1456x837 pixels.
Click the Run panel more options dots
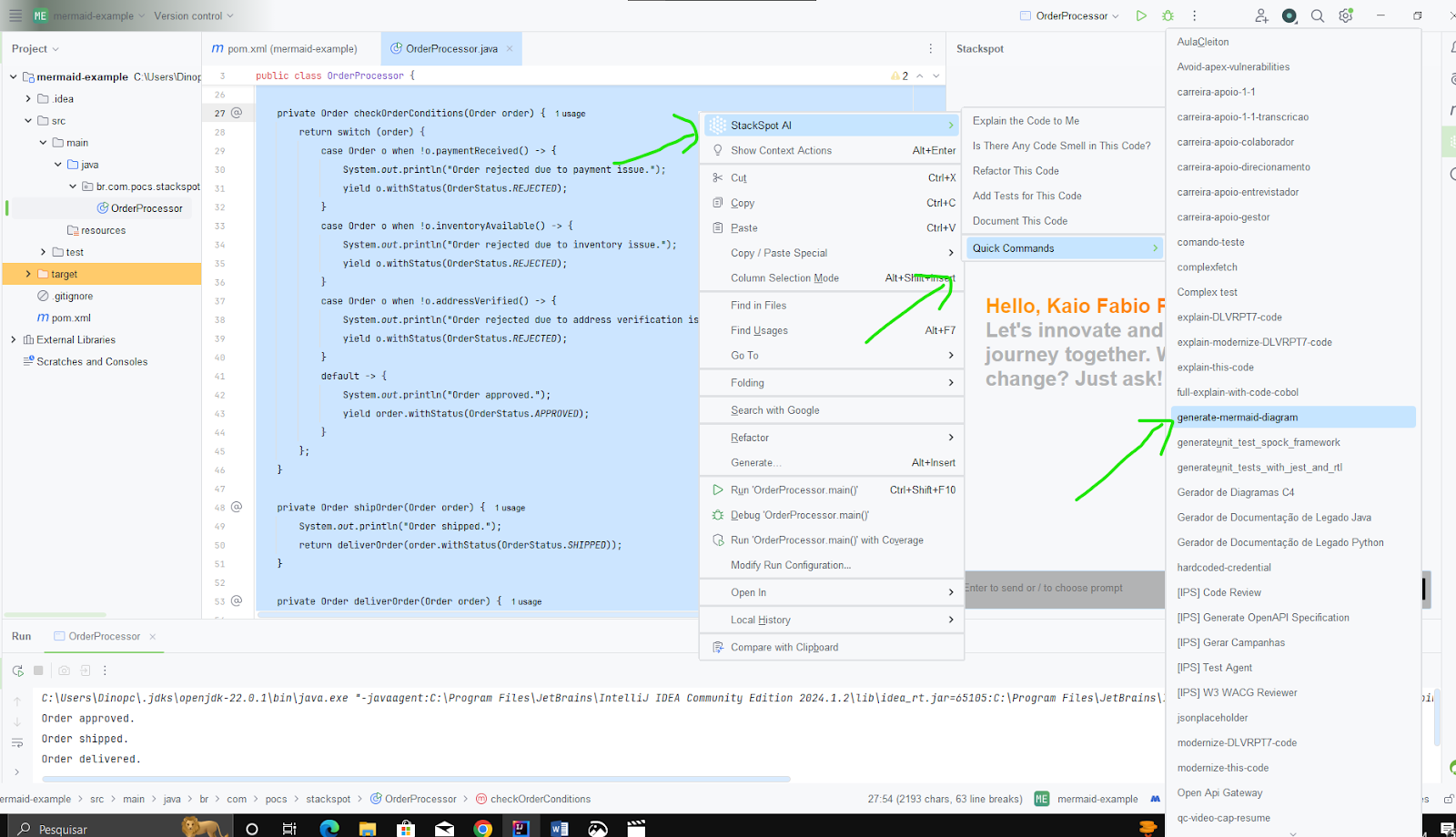click(105, 671)
